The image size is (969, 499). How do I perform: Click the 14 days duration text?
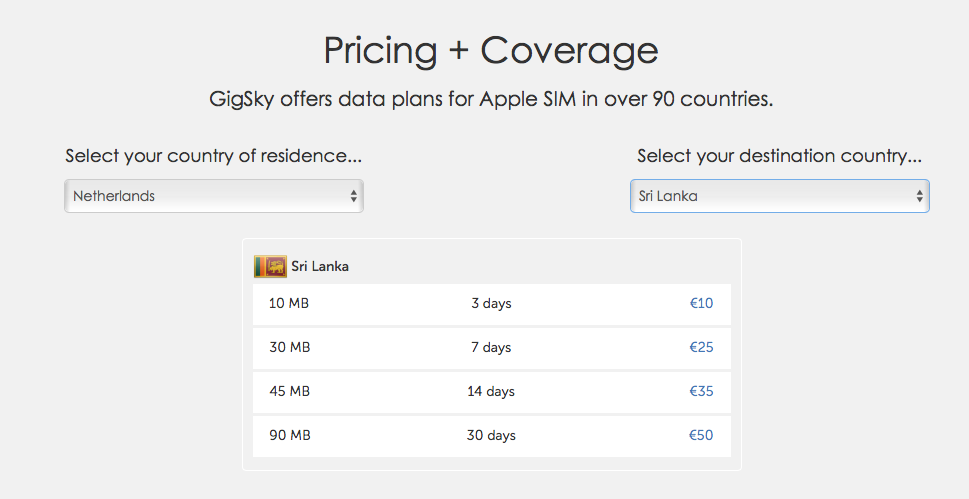pos(491,391)
